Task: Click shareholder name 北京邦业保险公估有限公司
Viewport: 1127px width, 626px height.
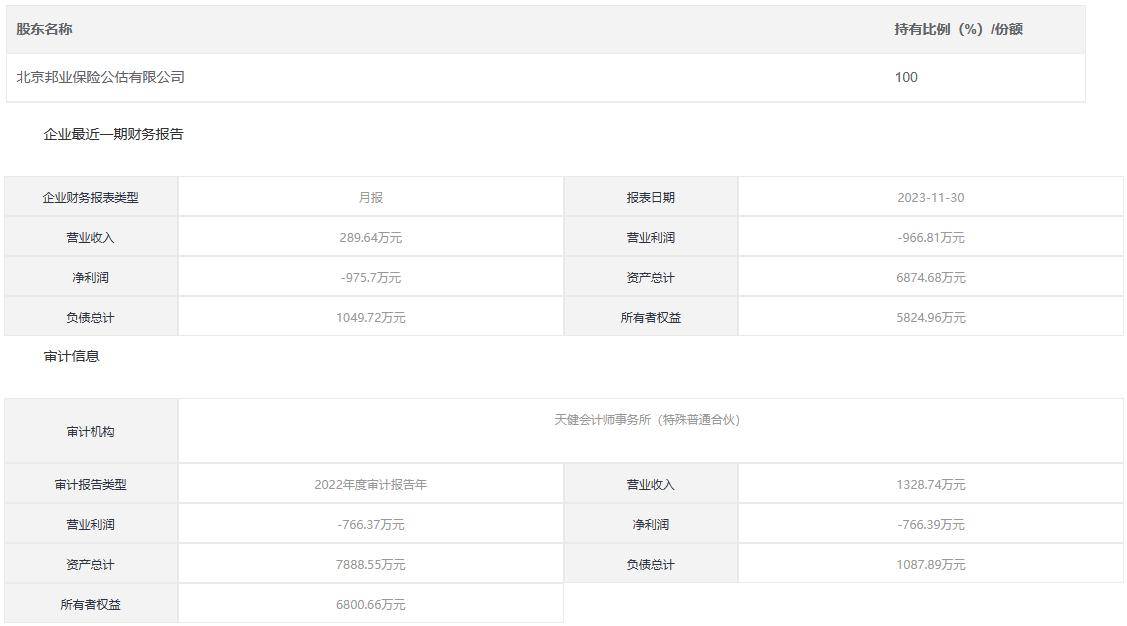Action: click(x=100, y=77)
